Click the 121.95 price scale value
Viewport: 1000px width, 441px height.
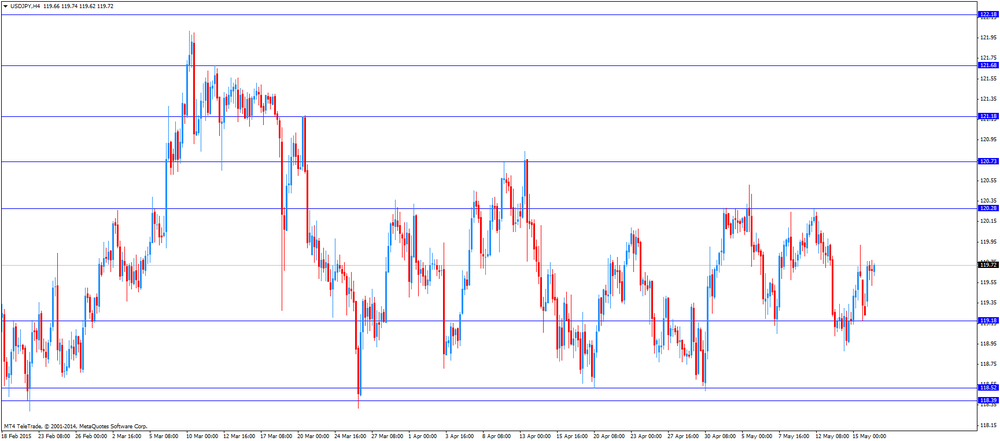coord(989,37)
